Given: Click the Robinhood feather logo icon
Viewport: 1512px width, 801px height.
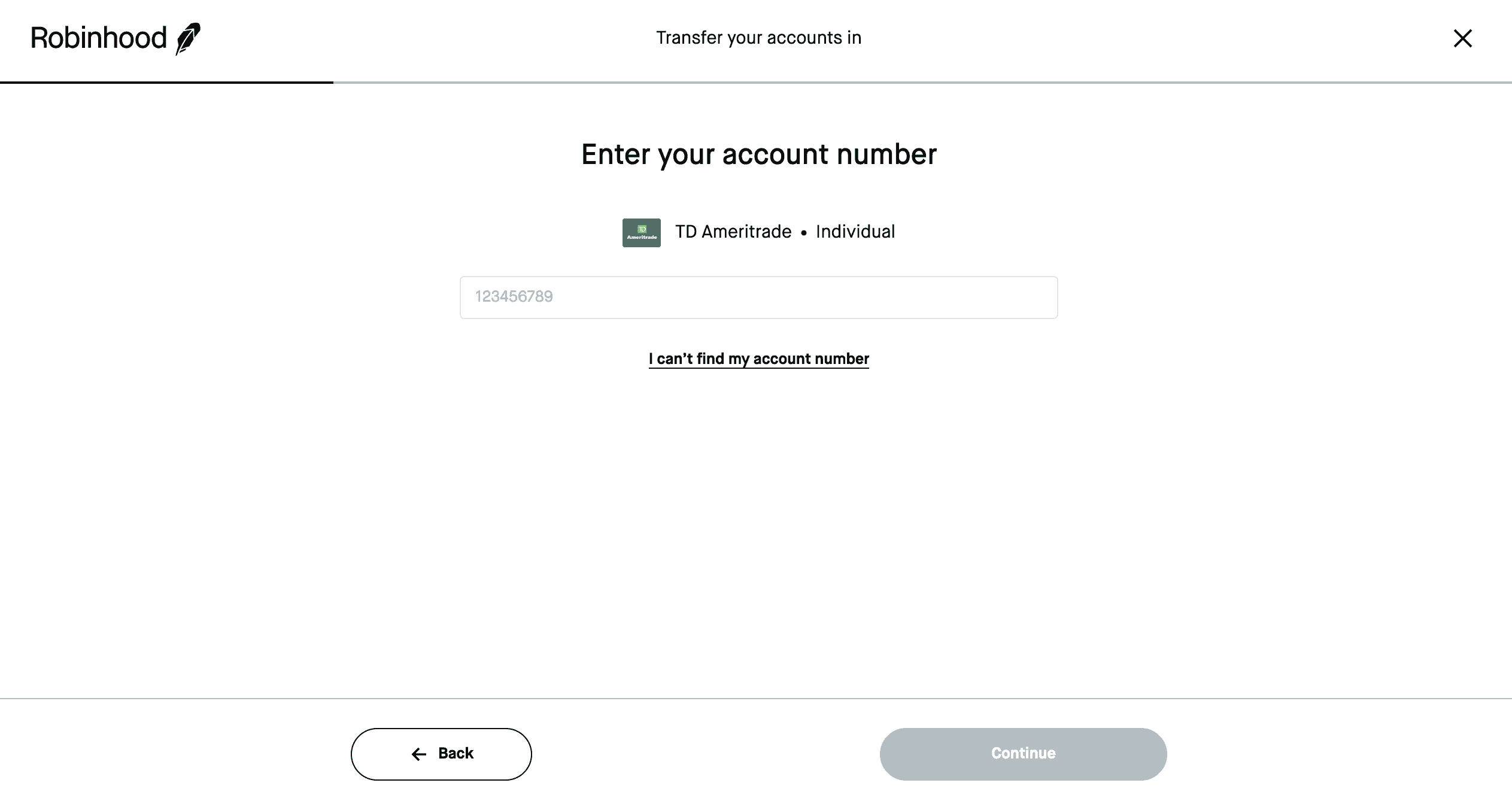Looking at the screenshot, I should point(188,38).
